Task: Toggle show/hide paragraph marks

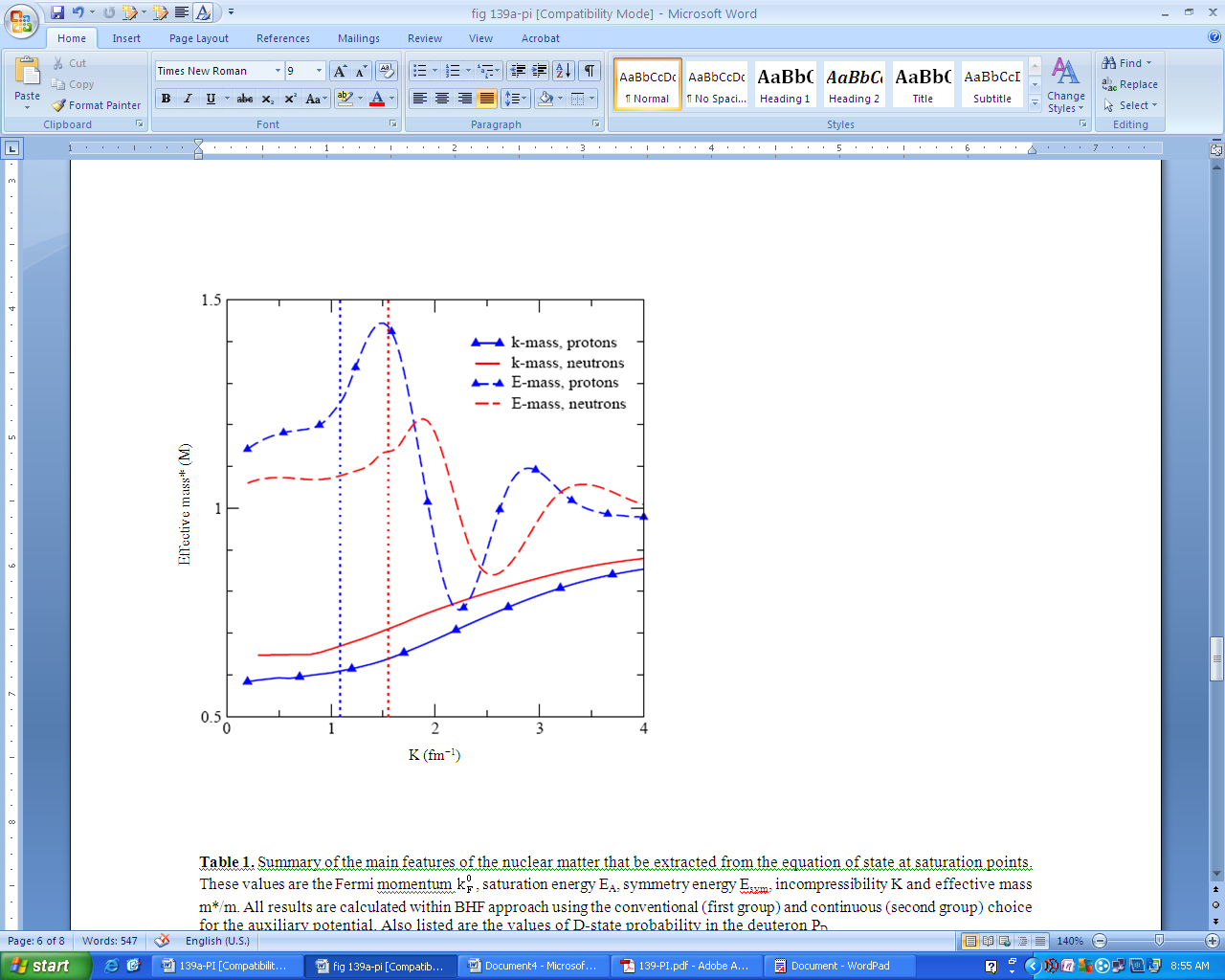Action: [x=590, y=71]
